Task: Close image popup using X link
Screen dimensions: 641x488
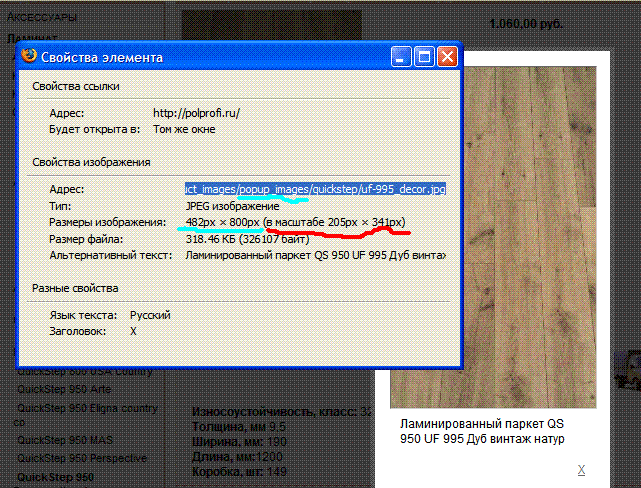Action: pyautogui.click(x=581, y=469)
